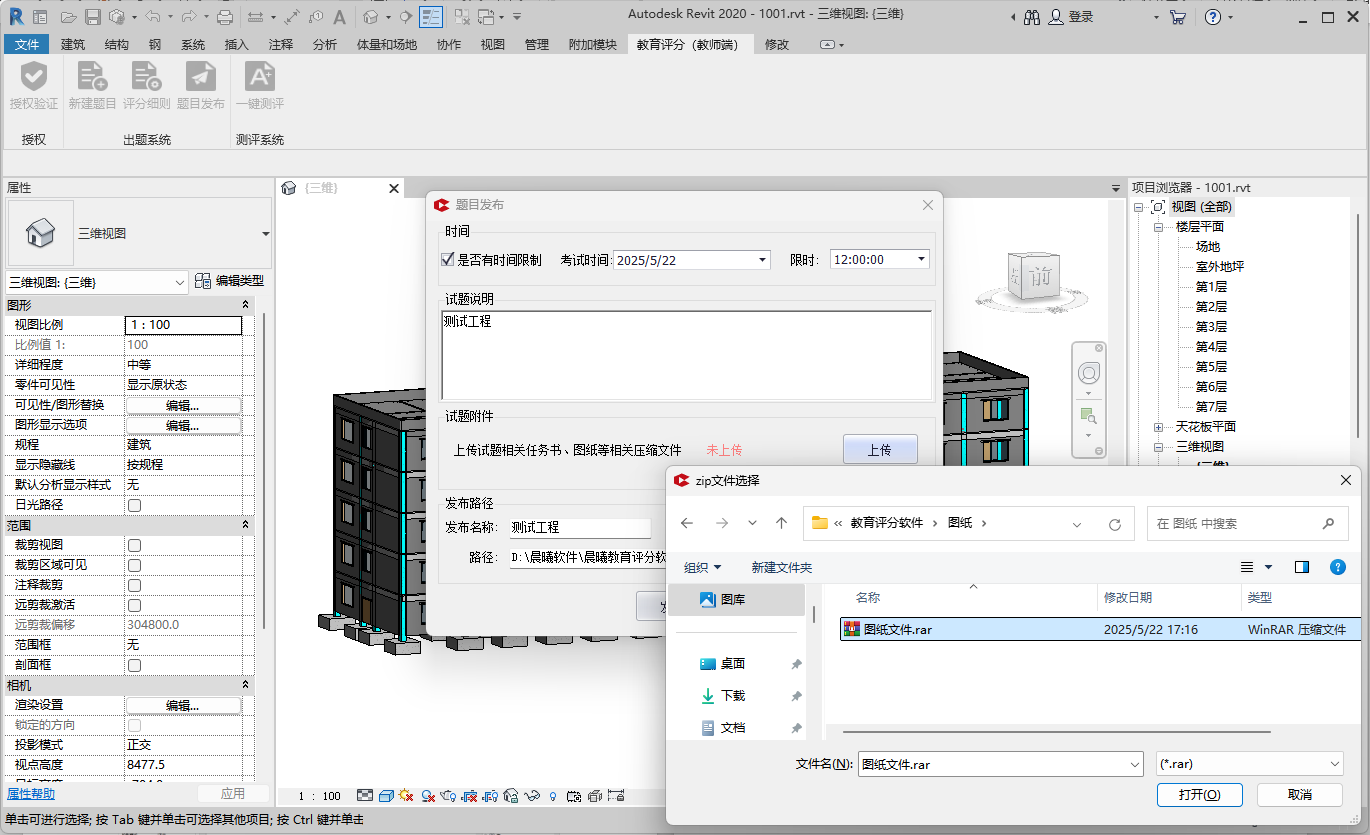Toggle Shadows icon in view control bar
Viewport: 1370px width, 835px height.
tap(427, 796)
